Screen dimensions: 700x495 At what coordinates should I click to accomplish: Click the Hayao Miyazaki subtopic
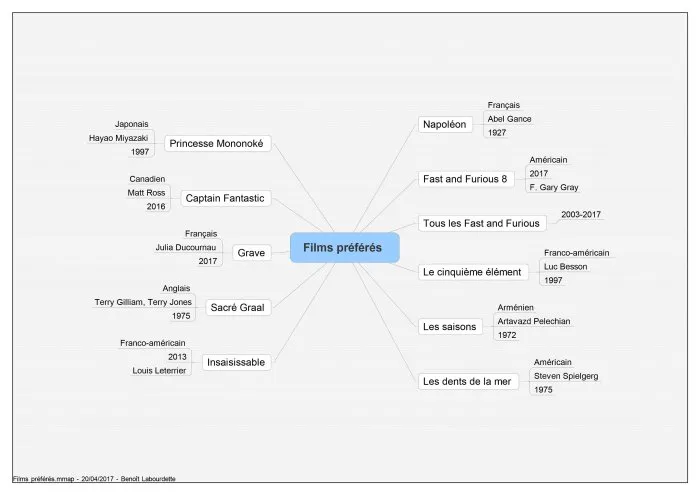point(118,138)
